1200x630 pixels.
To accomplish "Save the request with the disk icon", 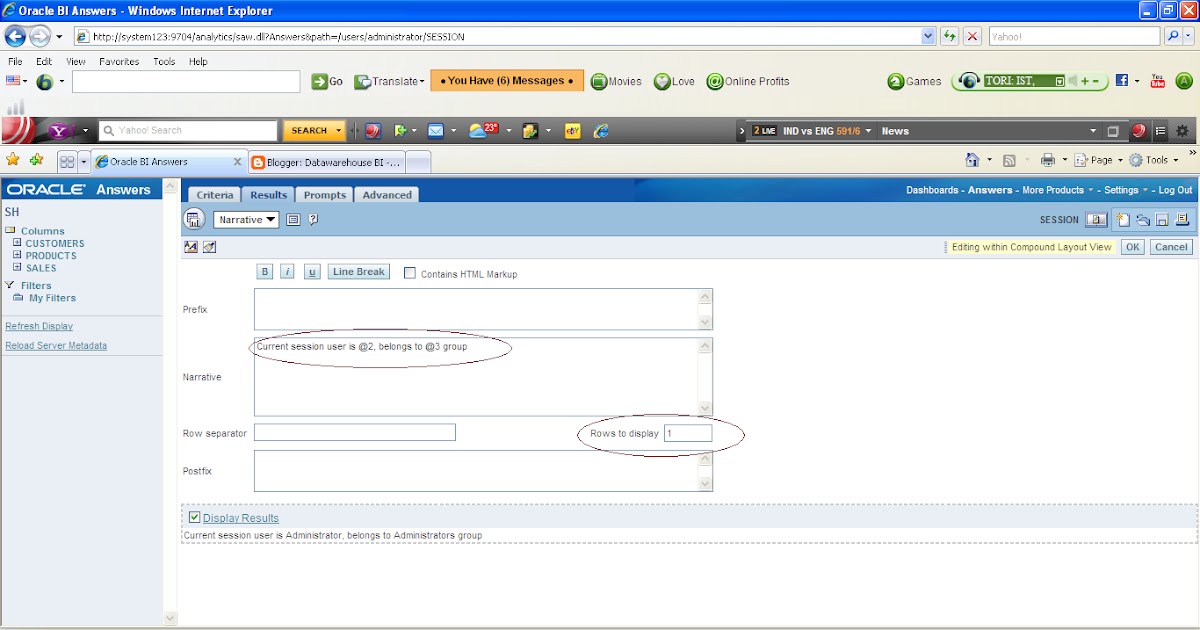I will 1162,219.
